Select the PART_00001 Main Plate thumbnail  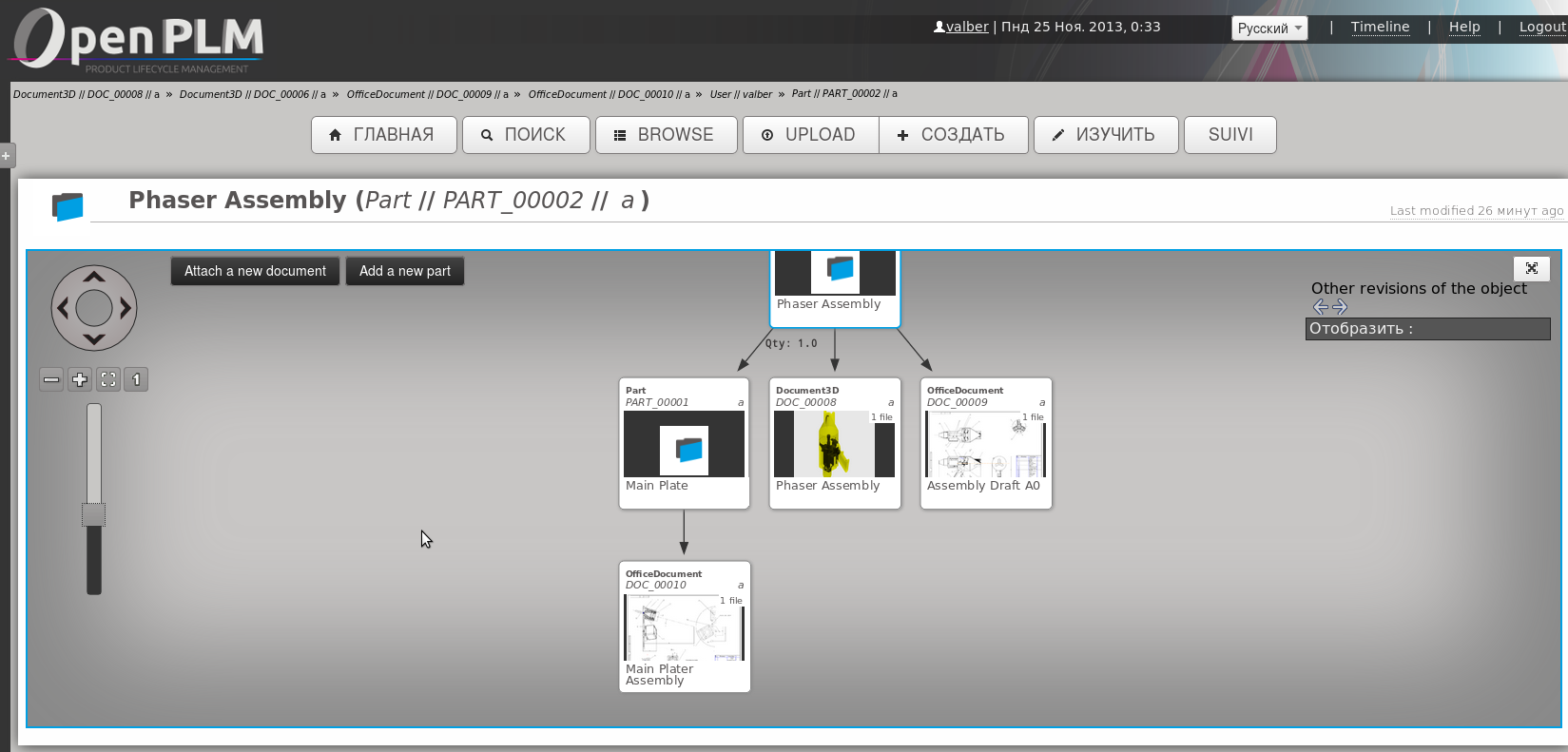(x=684, y=444)
